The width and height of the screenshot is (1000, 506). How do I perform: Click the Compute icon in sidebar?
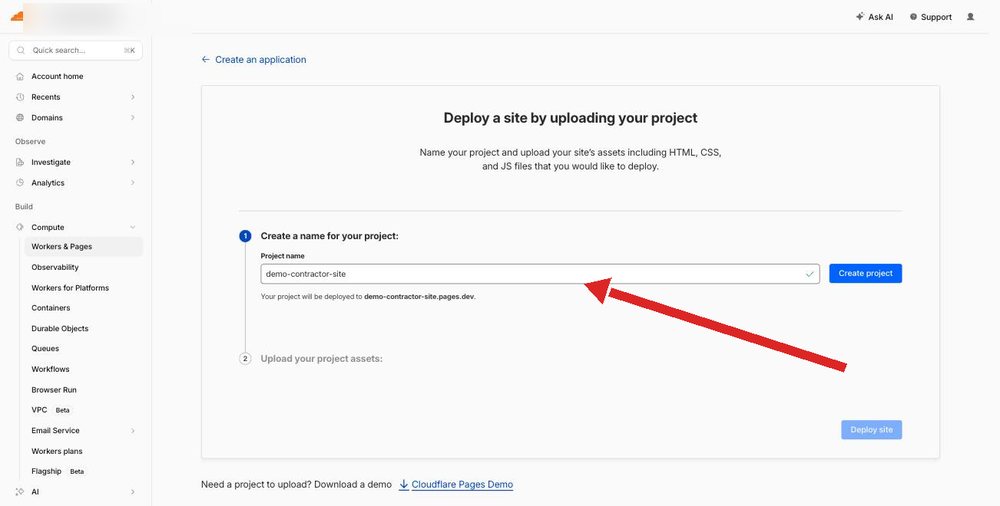pyautogui.click(x=20, y=227)
